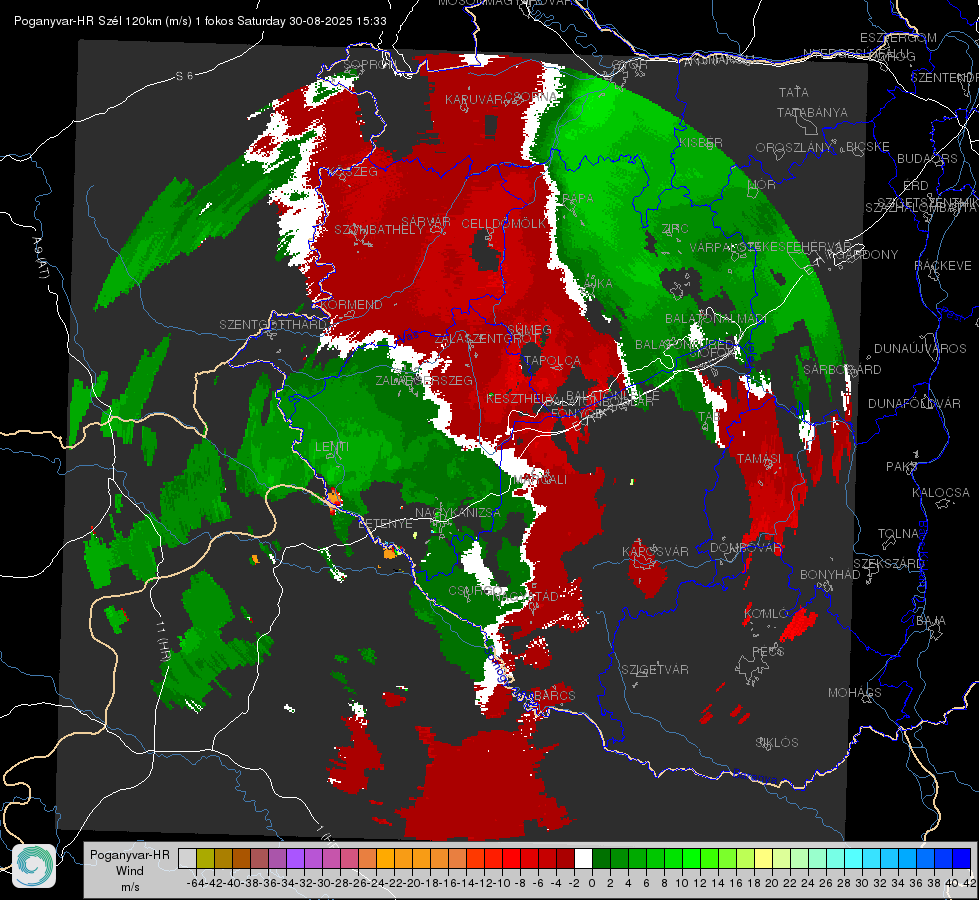Click the 'TATABANYA' city label
979x900 pixels.
tap(812, 112)
